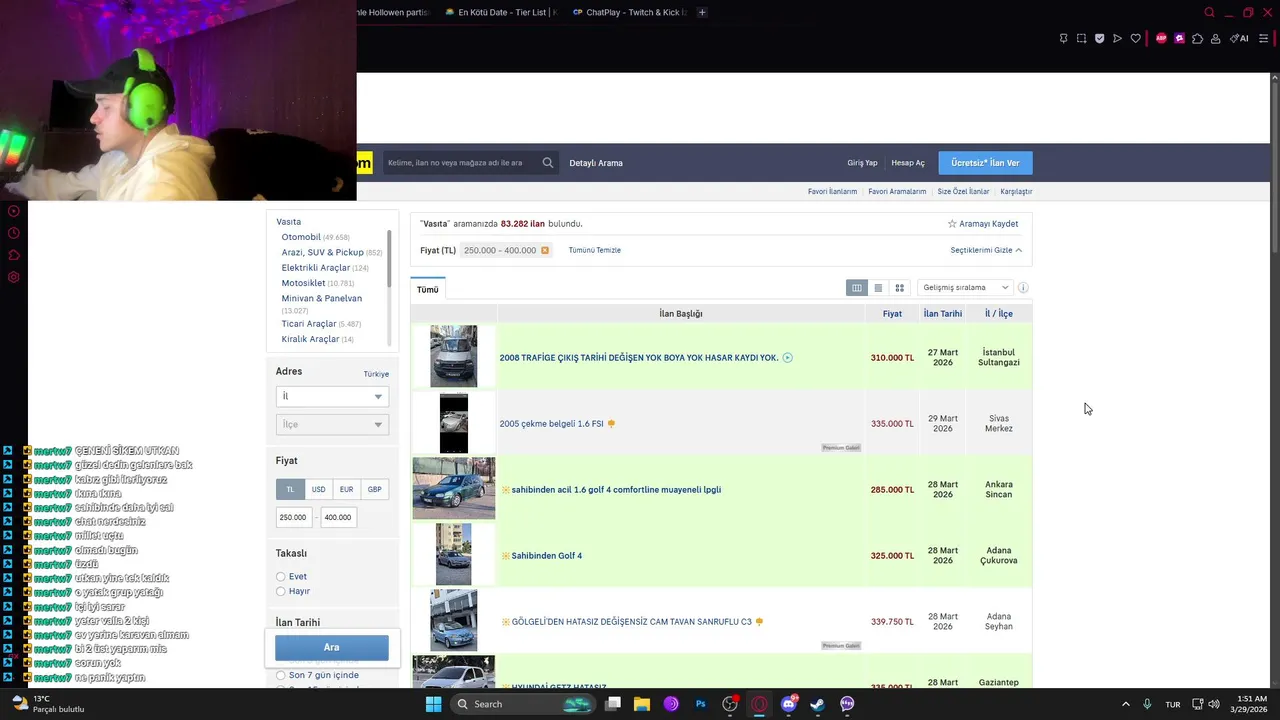This screenshot has height=720, width=1280.
Task: Click the sorting info icon
Action: point(1023,288)
